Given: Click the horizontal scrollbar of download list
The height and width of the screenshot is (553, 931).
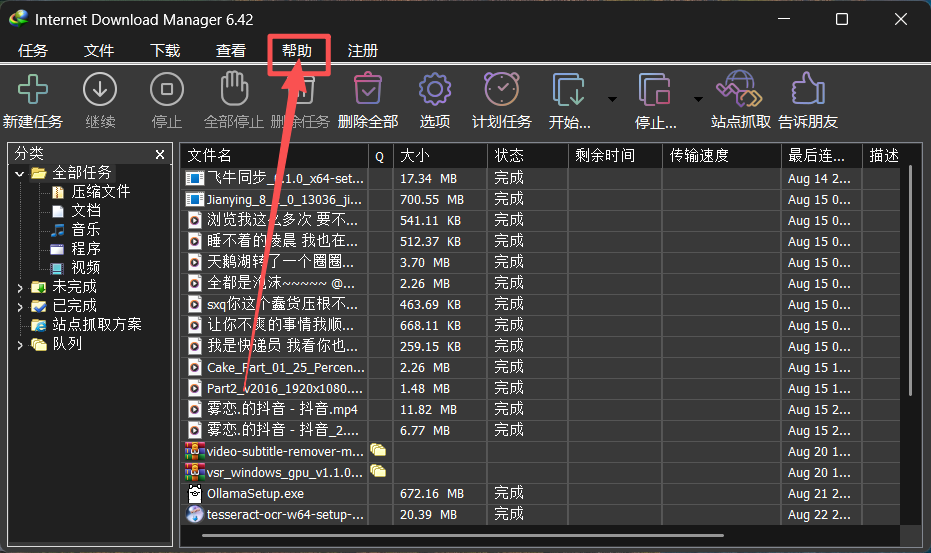Looking at the screenshot, I should coord(463,535).
